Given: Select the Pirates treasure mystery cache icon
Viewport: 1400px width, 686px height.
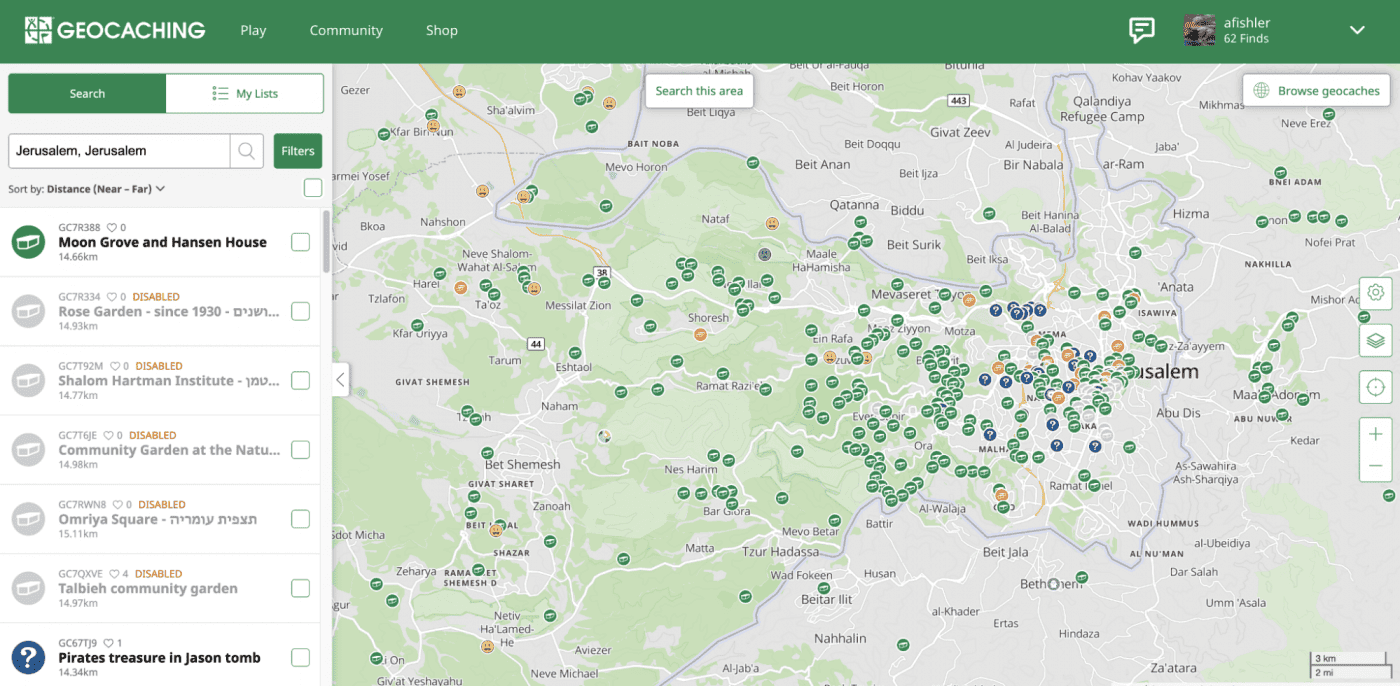Looking at the screenshot, I should (x=28, y=658).
